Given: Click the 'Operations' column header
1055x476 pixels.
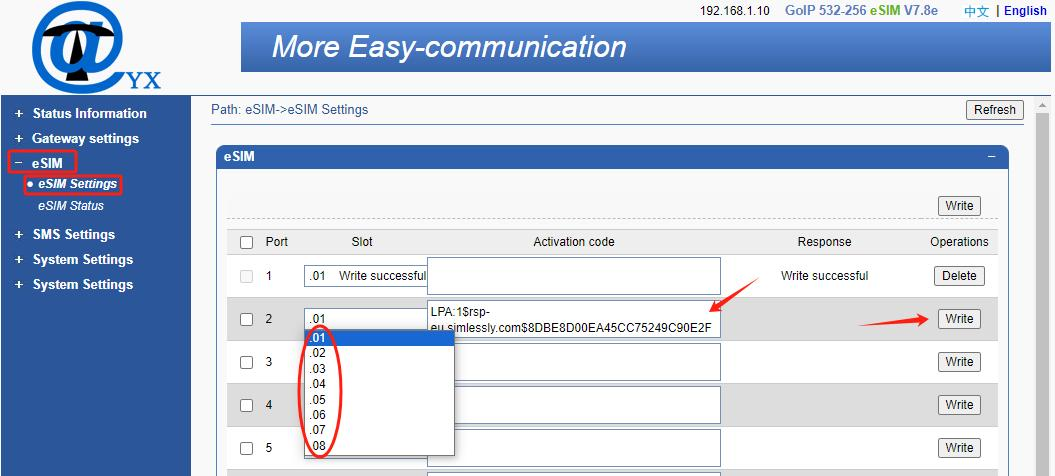Looking at the screenshot, I should (959, 242).
